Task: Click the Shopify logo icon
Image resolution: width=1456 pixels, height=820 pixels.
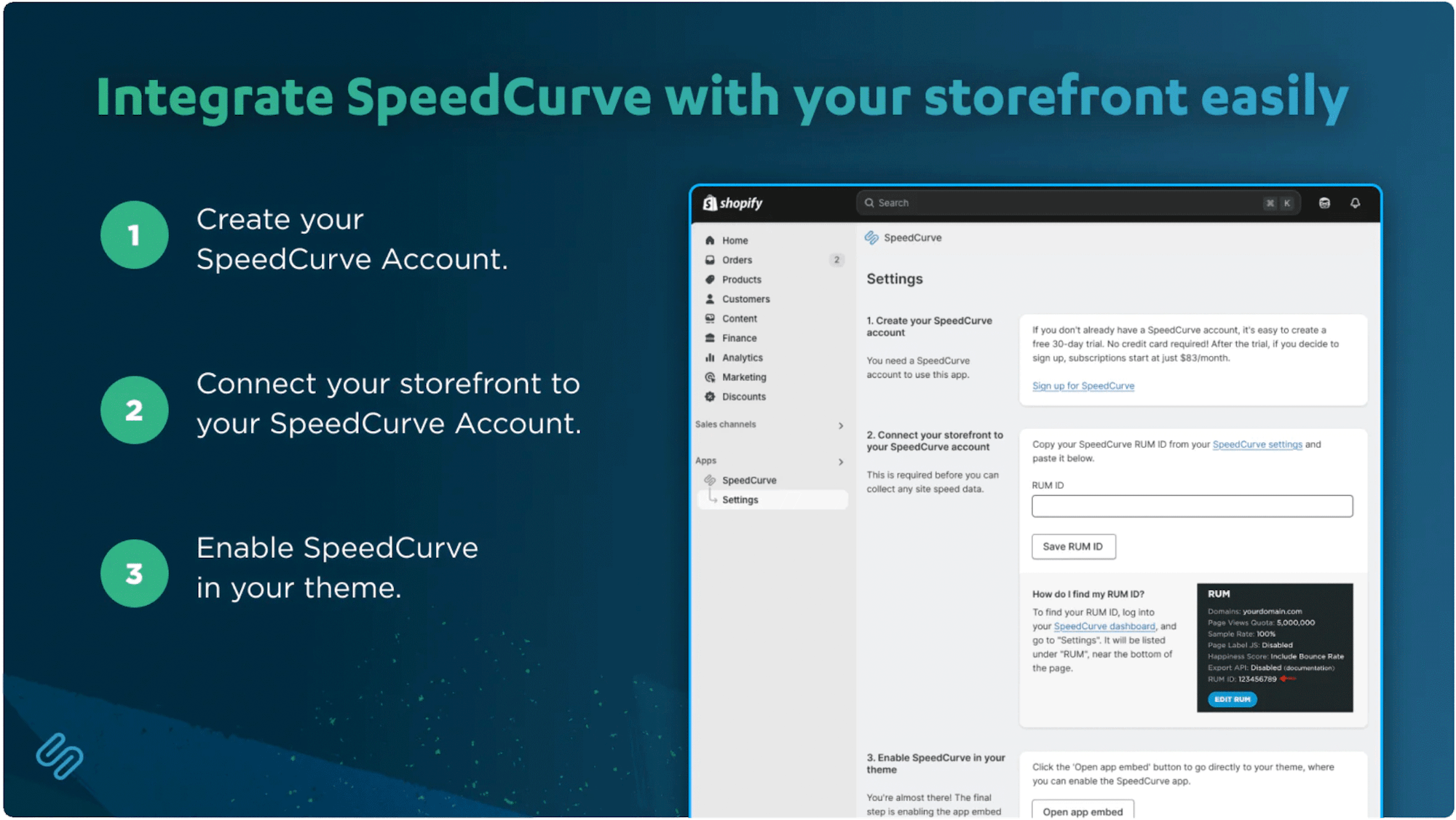Action: [710, 203]
